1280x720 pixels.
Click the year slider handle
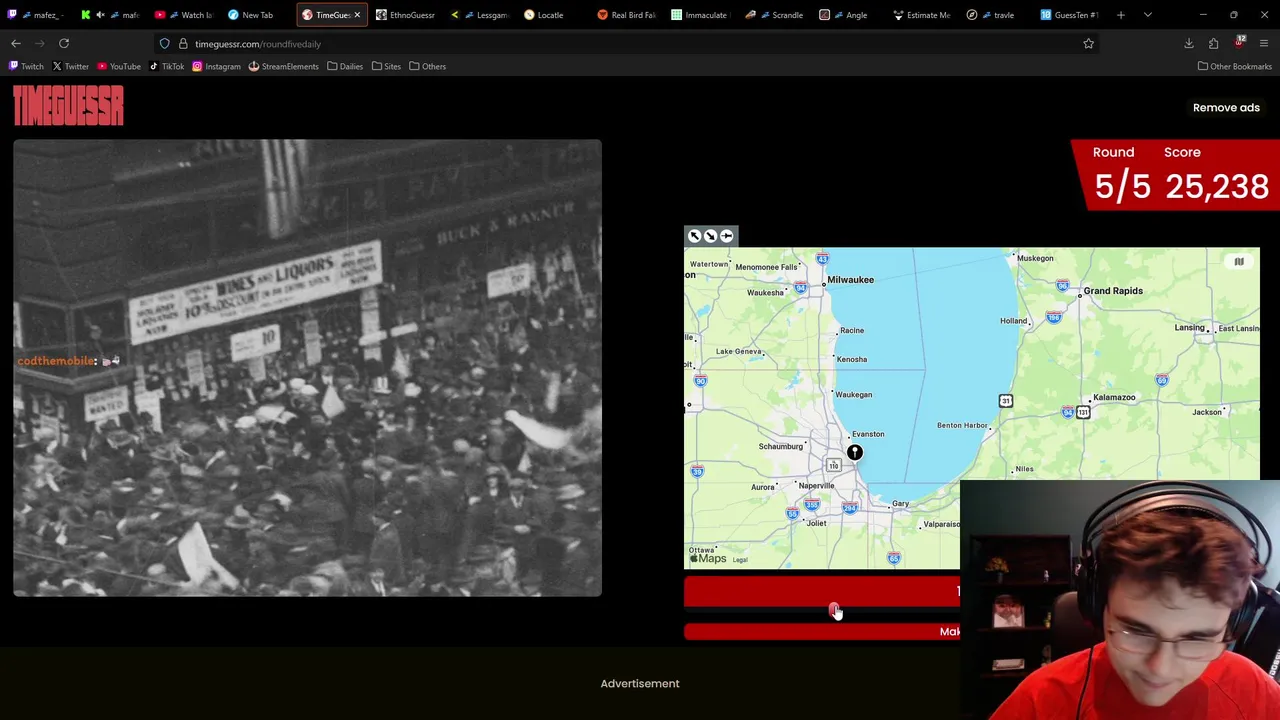click(833, 609)
